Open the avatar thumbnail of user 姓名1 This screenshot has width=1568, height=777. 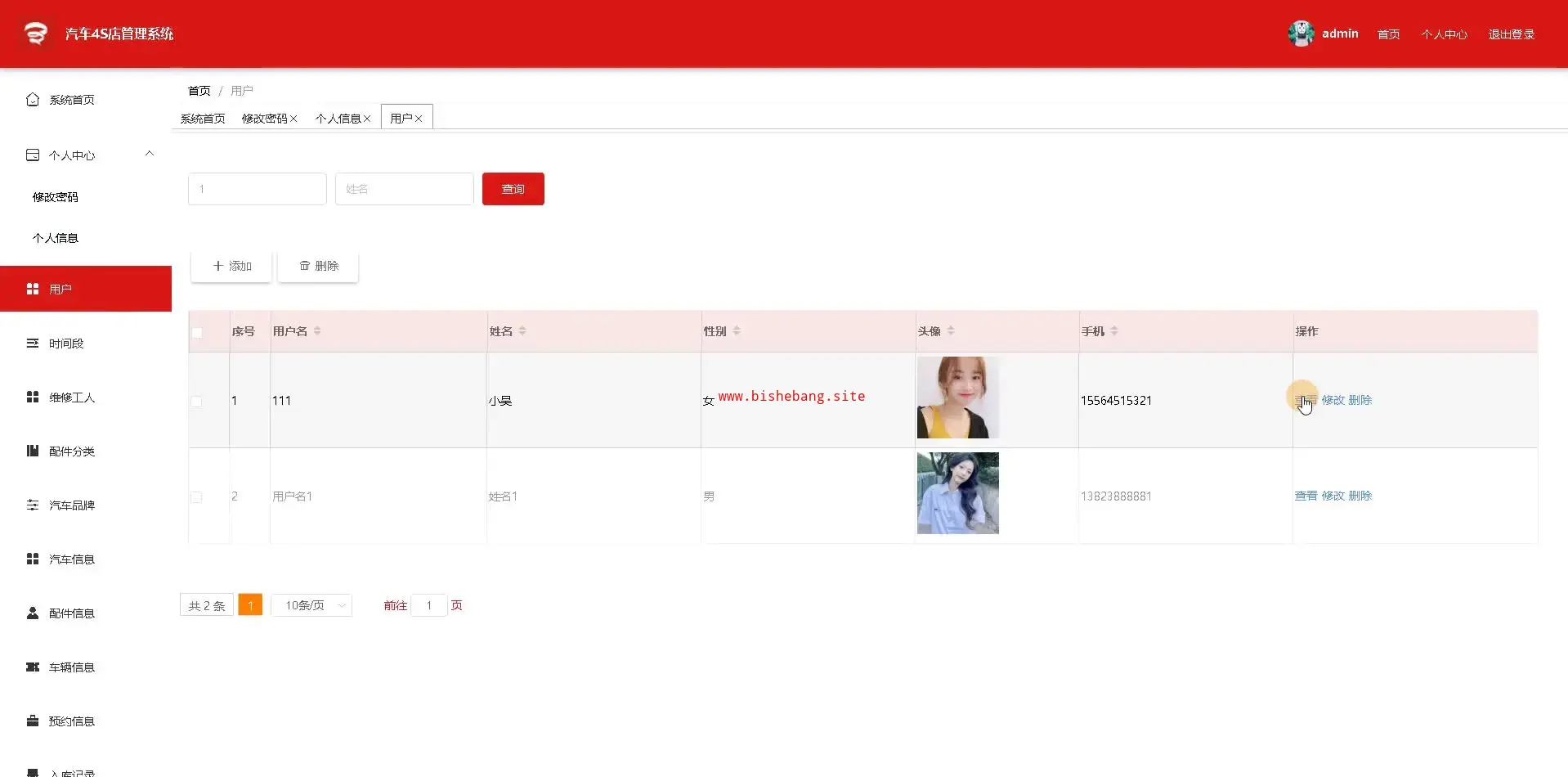958,493
